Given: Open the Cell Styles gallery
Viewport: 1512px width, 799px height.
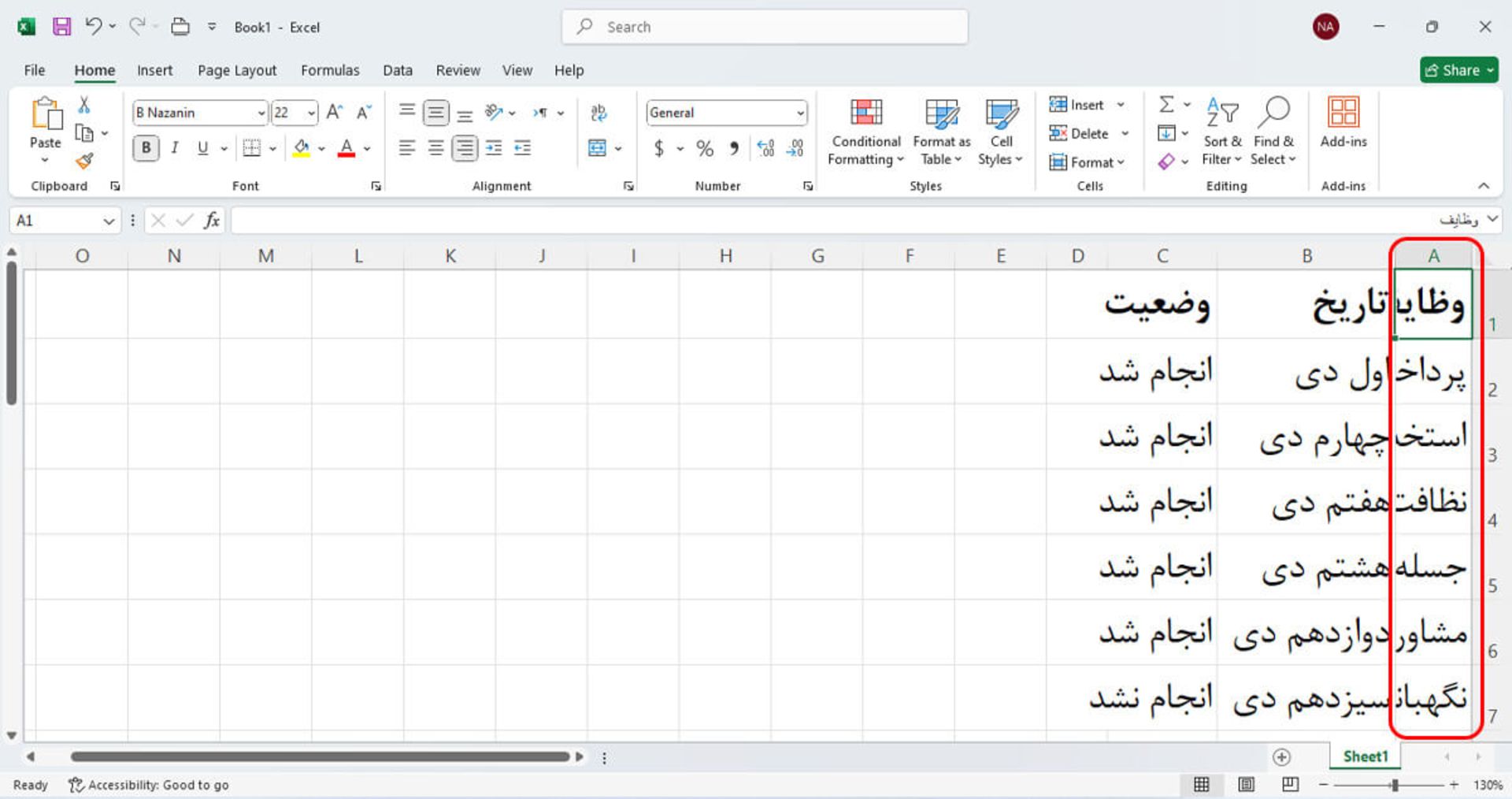Looking at the screenshot, I should (x=1001, y=132).
